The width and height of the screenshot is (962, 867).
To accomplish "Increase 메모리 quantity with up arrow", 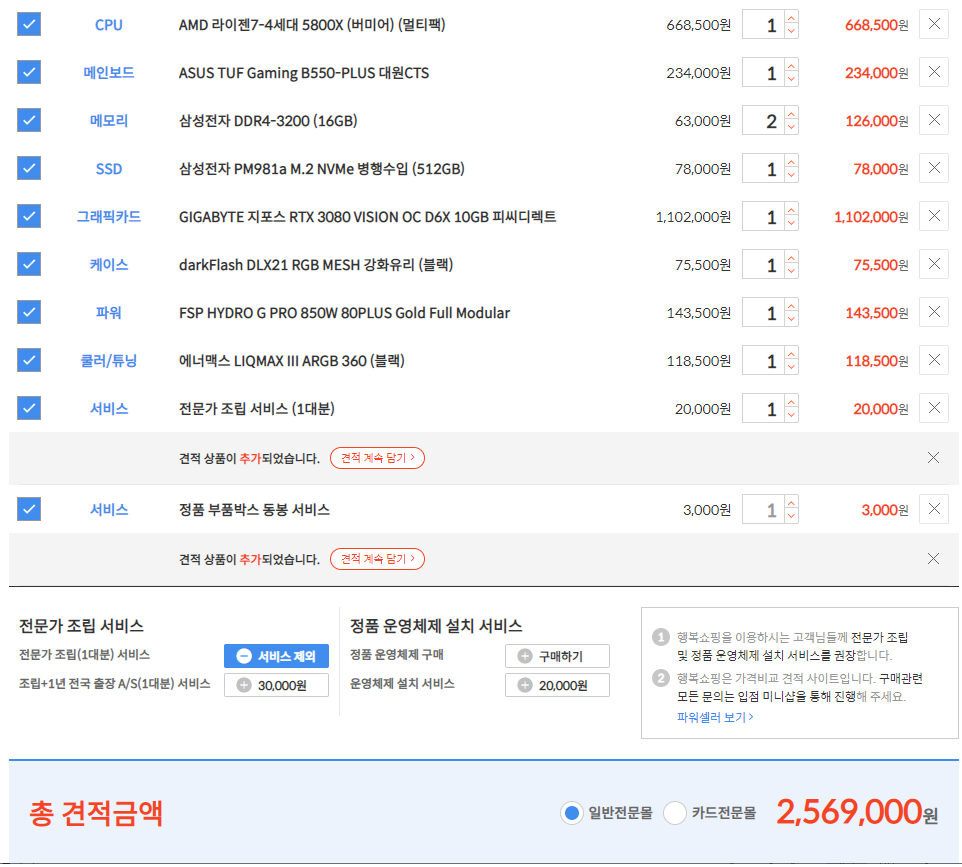I will pyautogui.click(x=791, y=114).
